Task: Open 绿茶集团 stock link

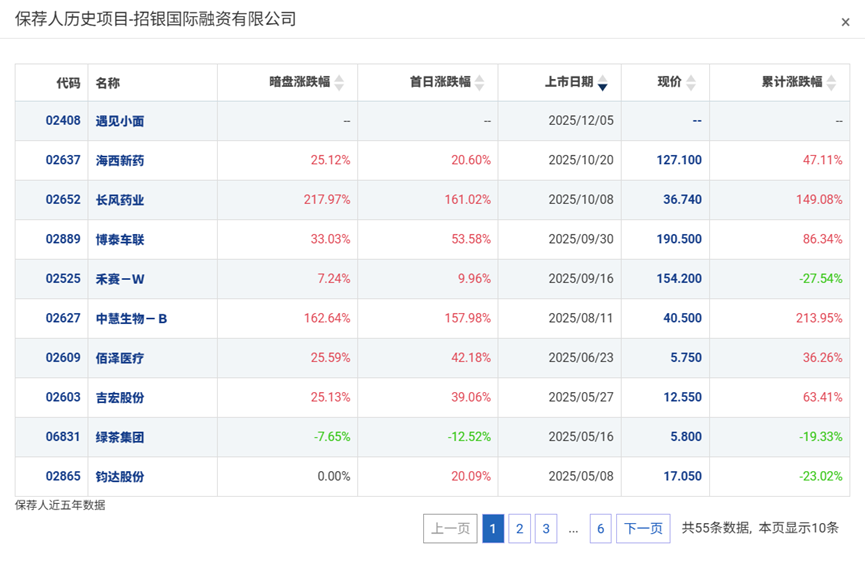Action: [120, 437]
